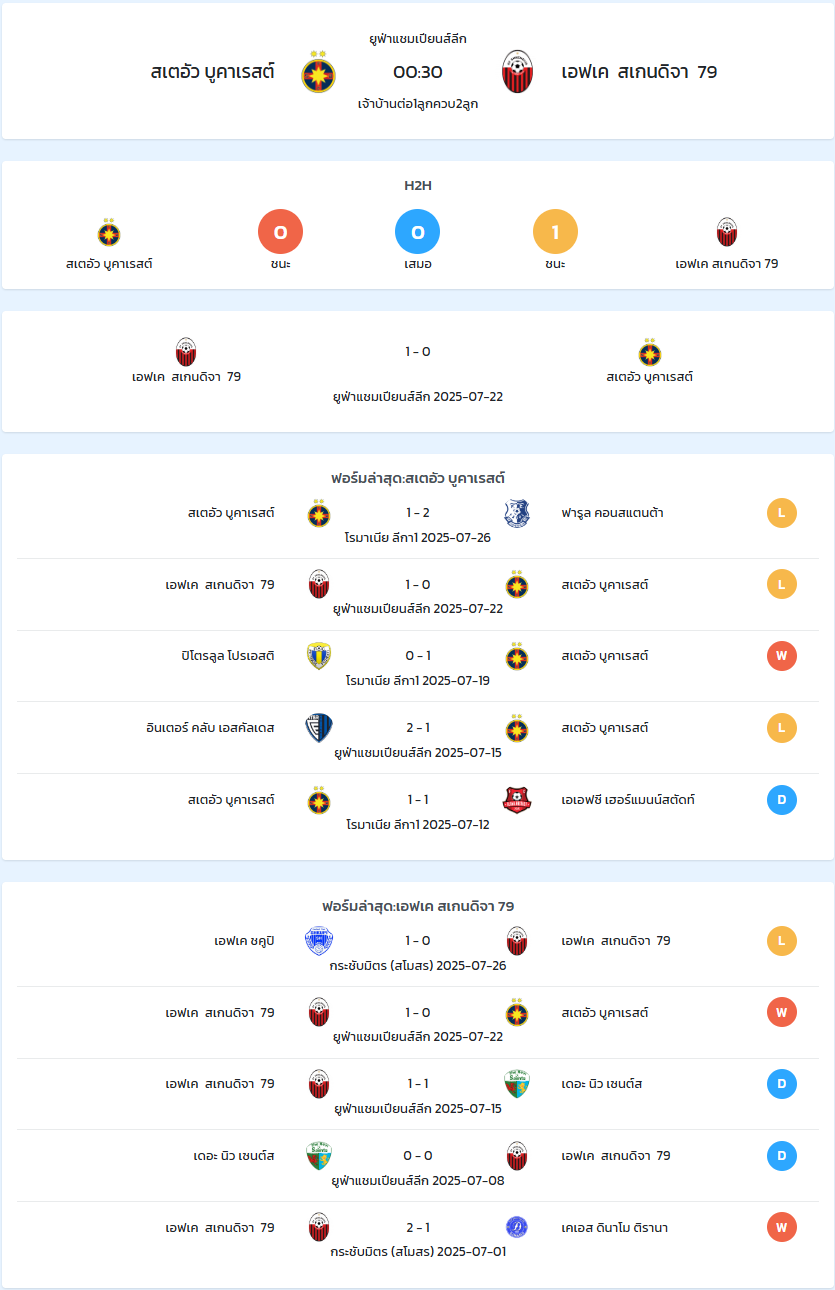The width and height of the screenshot is (835, 1290).
Task: Click the Farul Constanta team name
Action: [x=612, y=513]
